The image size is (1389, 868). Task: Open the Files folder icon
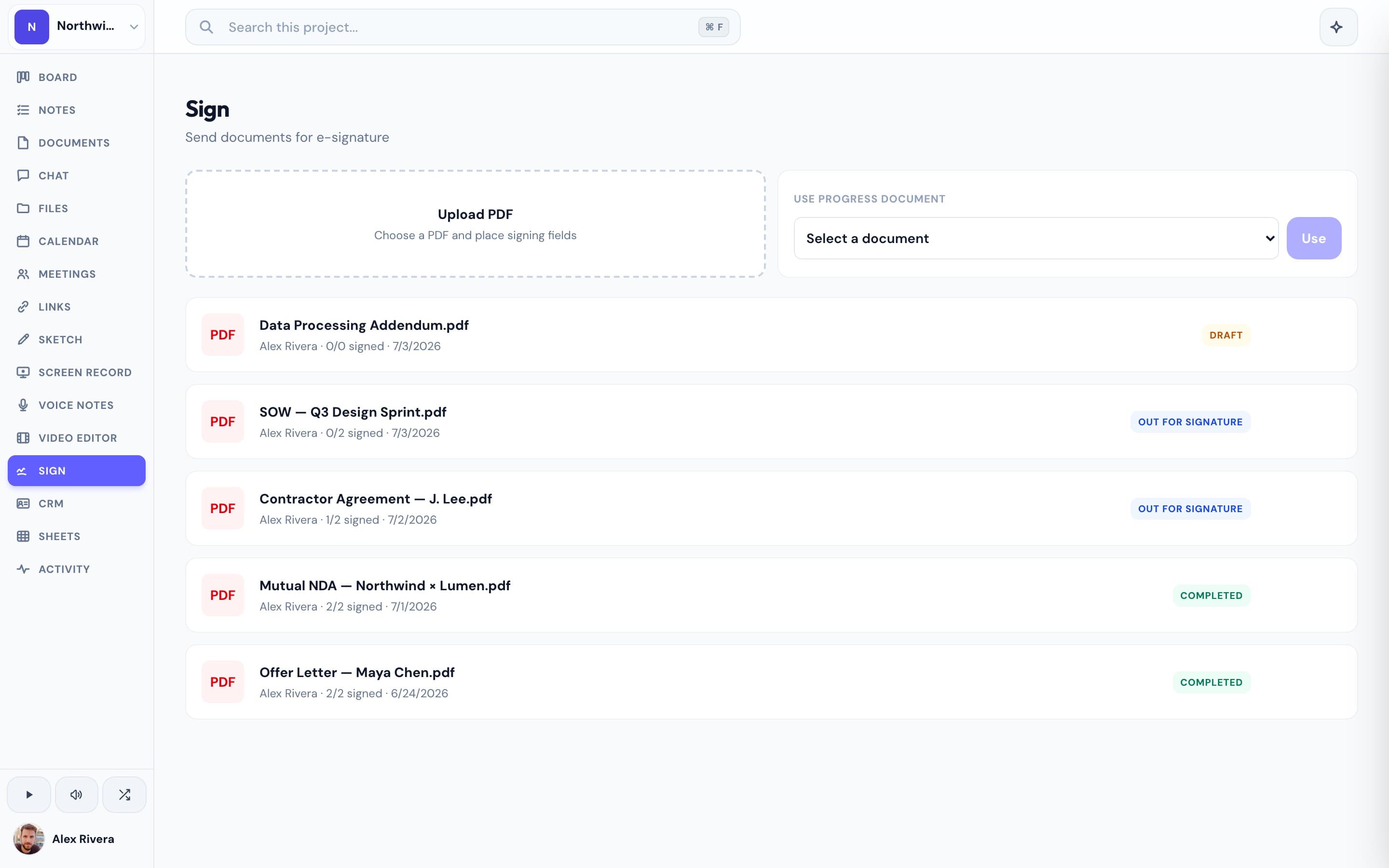click(23, 208)
